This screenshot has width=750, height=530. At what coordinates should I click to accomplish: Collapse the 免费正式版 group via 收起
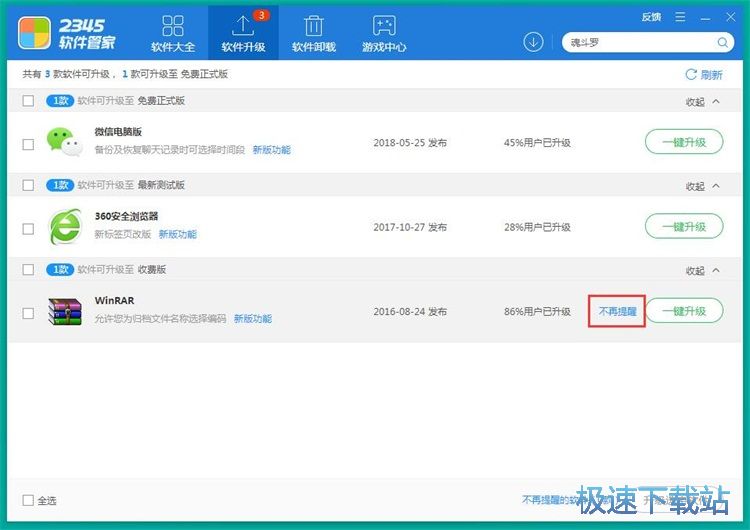tap(703, 101)
